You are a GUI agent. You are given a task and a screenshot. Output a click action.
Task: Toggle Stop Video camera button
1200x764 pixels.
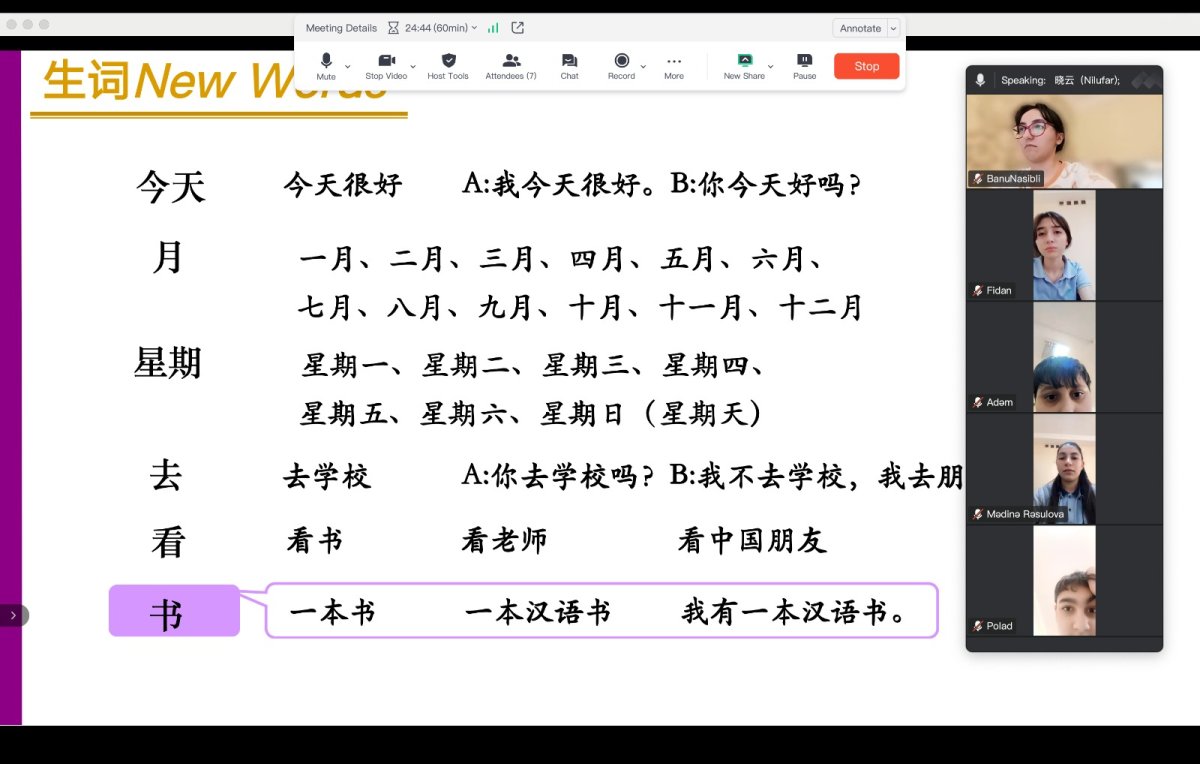(x=386, y=66)
